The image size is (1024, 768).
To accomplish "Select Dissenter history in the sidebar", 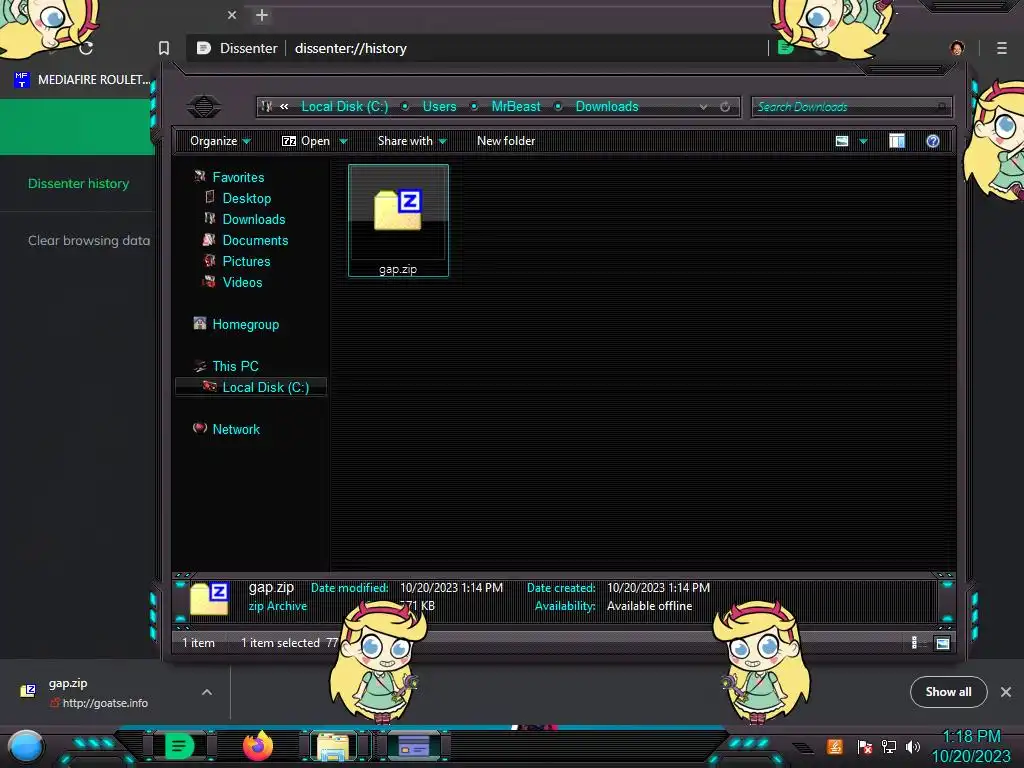I will click(78, 184).
